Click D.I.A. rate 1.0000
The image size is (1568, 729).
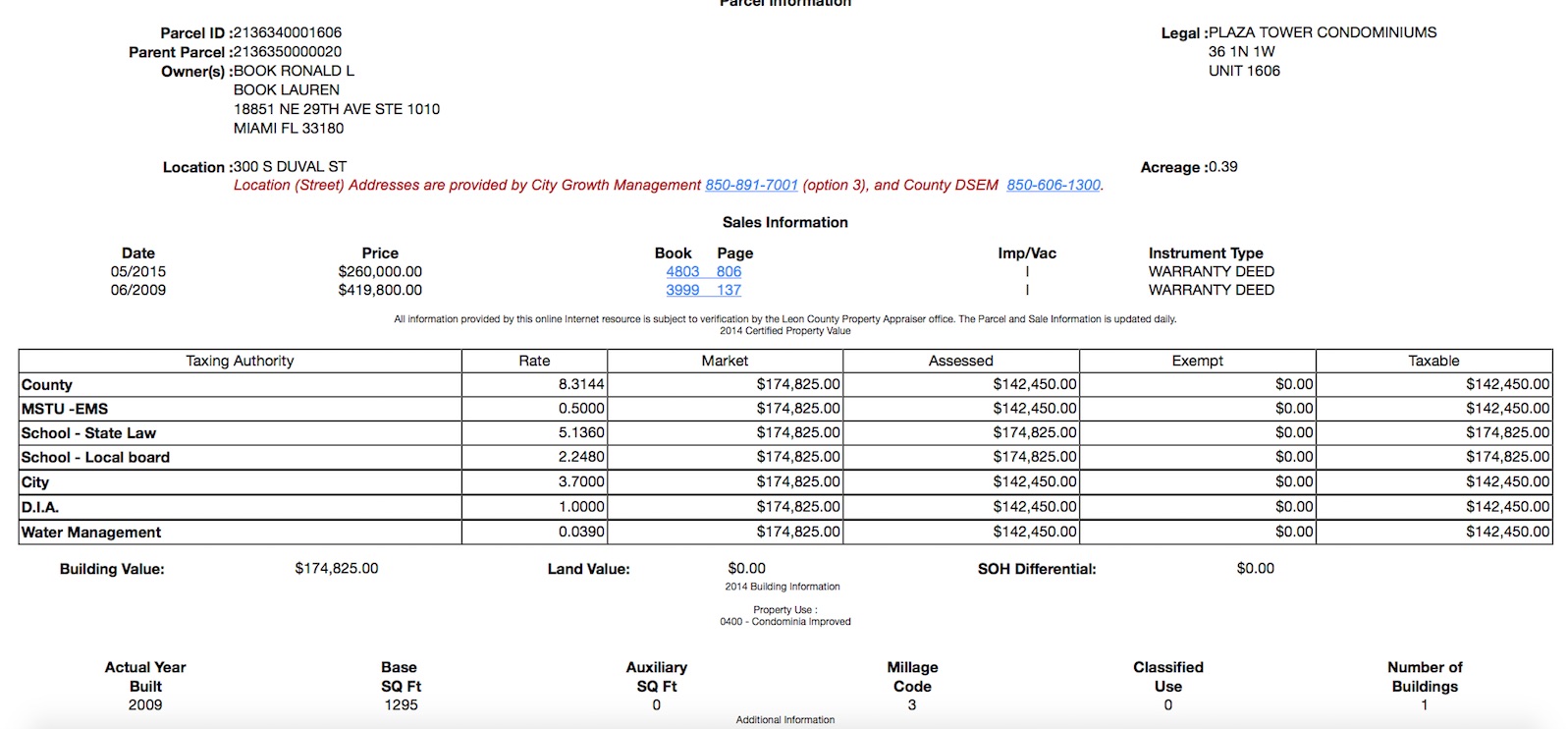click(x=581, y=507)
